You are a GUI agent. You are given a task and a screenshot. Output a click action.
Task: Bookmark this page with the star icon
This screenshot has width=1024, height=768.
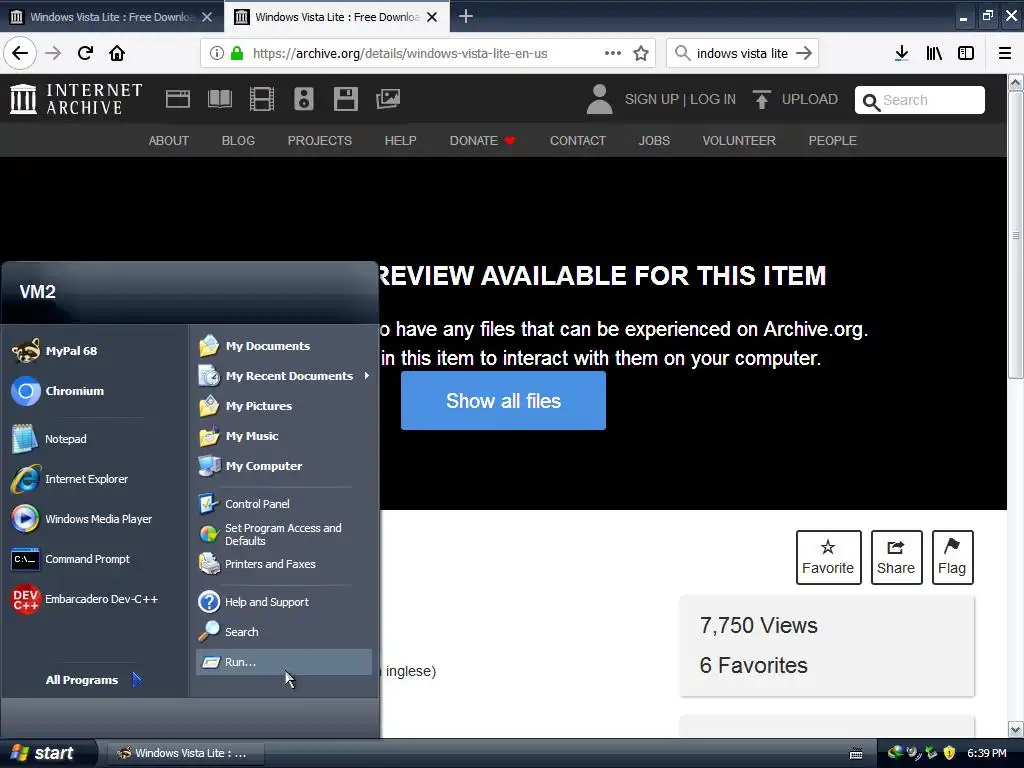(x=641, y=53)
